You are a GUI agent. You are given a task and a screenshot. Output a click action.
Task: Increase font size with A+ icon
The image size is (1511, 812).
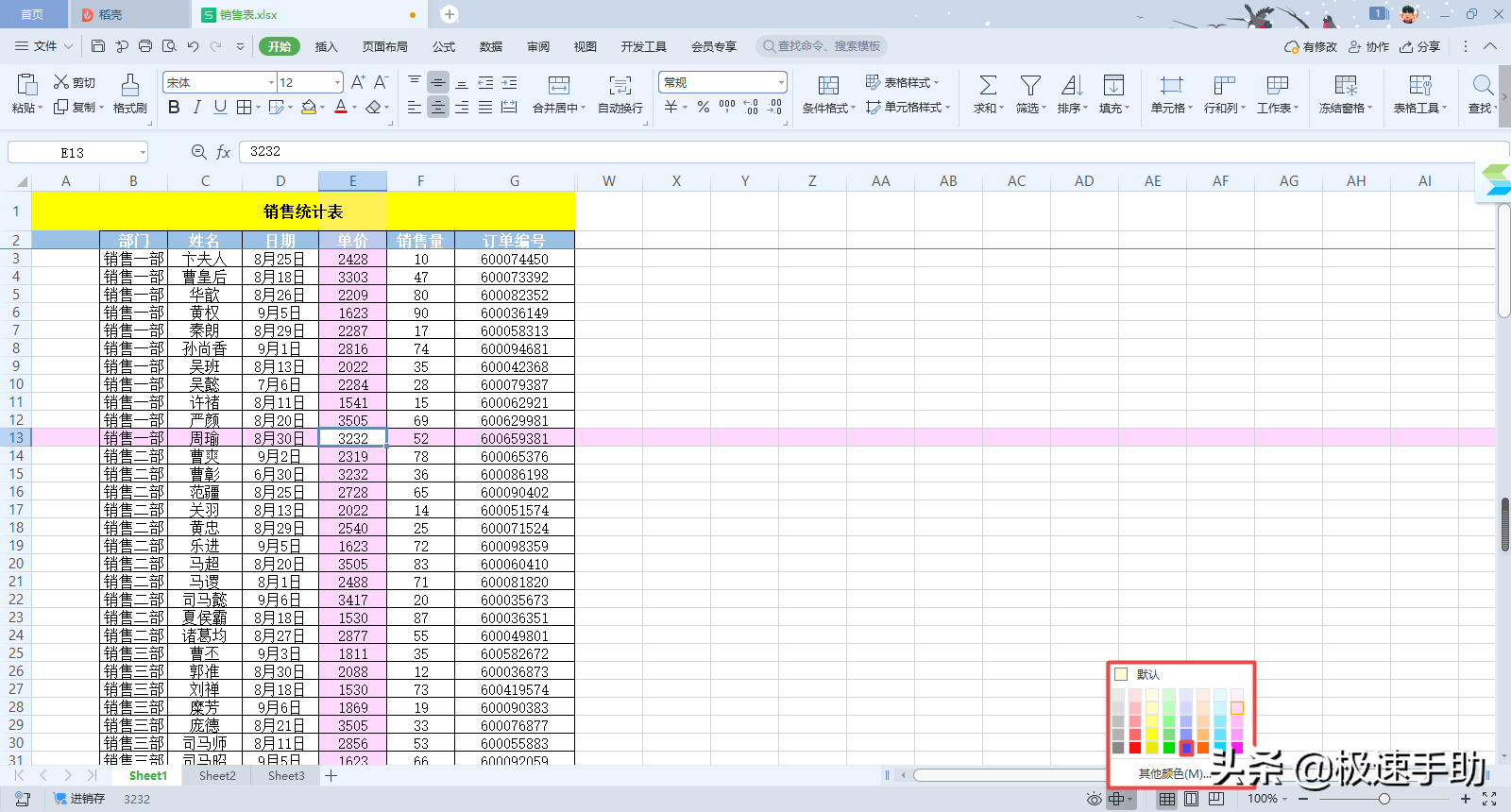click(358, 82)
